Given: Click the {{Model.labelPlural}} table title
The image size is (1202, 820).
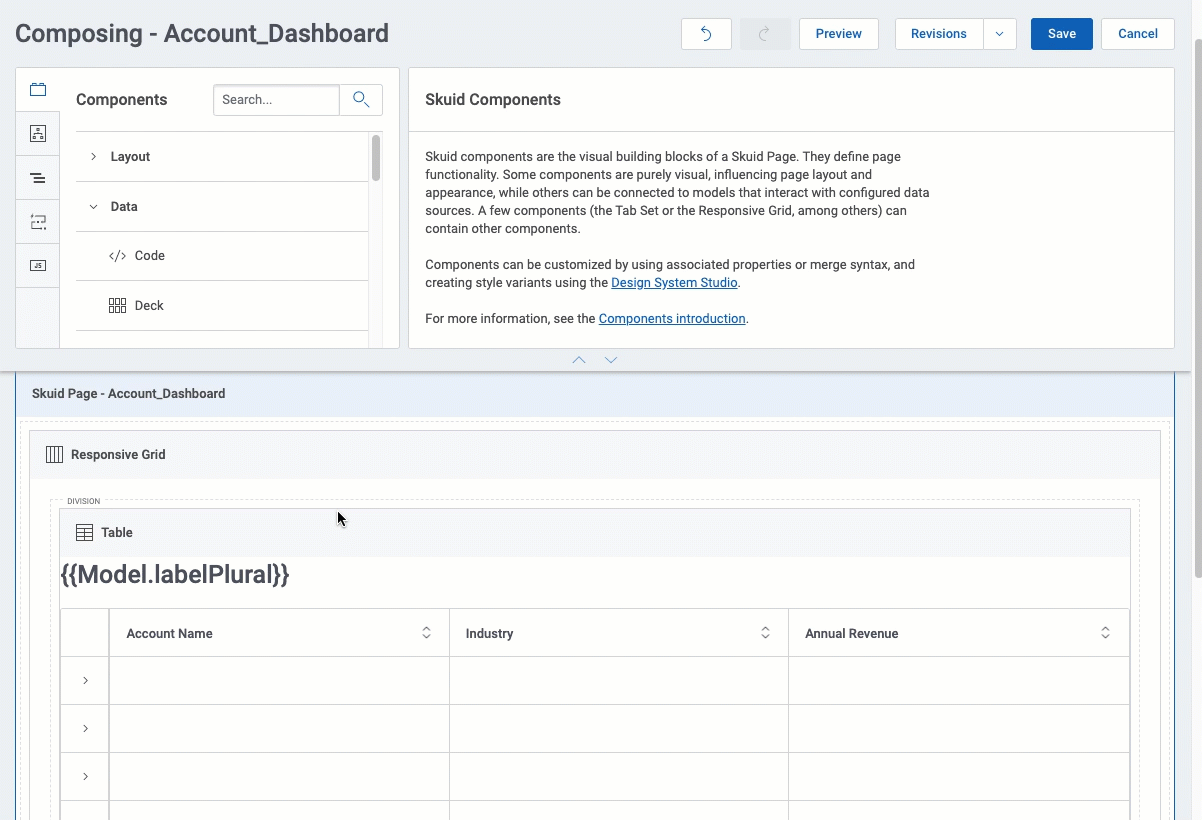Looking at the screenshot, I should [x=175, y=575].
